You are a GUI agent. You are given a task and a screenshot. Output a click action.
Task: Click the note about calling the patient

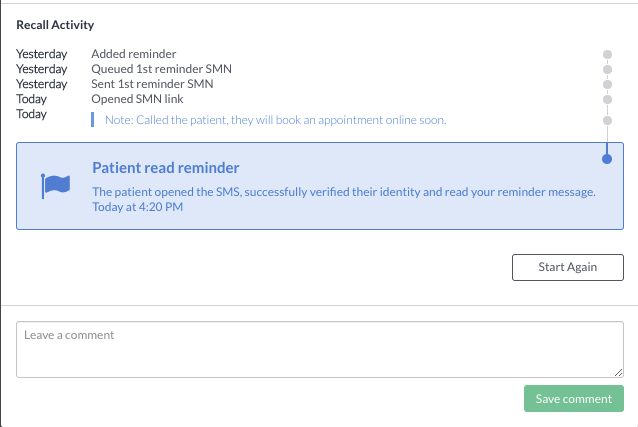click(275, 120)
